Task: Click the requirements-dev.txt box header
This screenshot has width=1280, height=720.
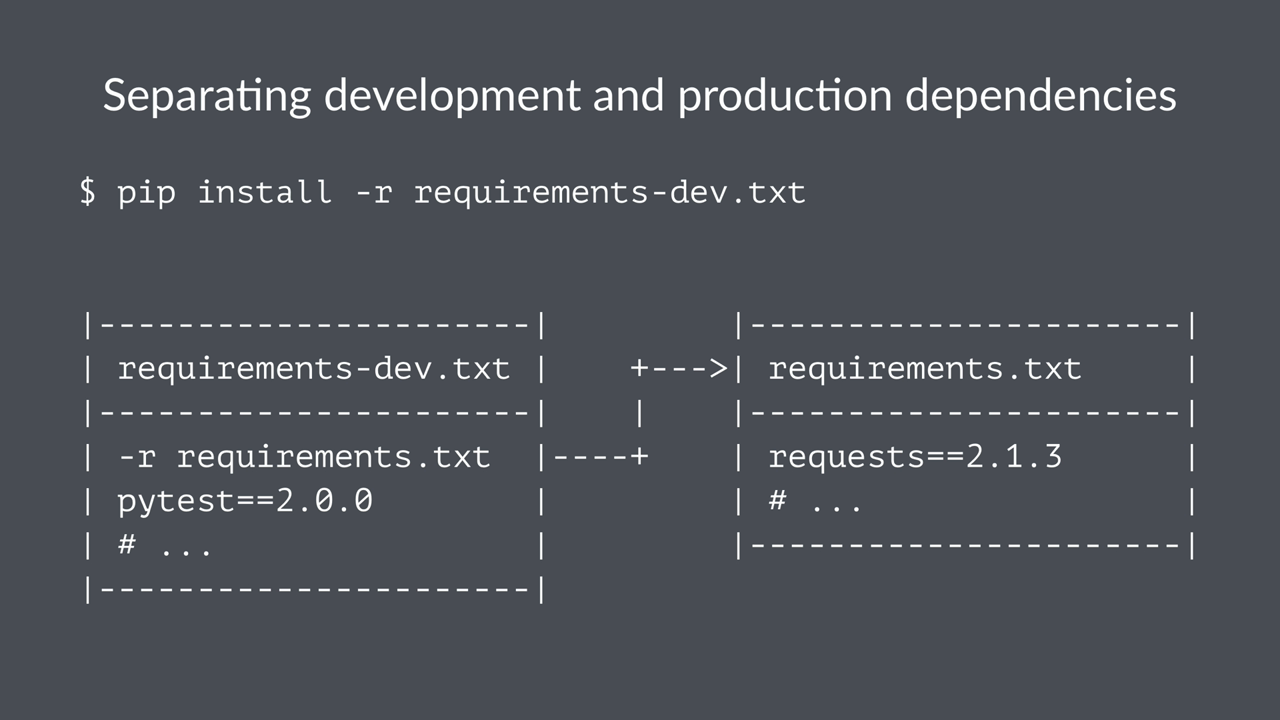Action: [314, 368]
